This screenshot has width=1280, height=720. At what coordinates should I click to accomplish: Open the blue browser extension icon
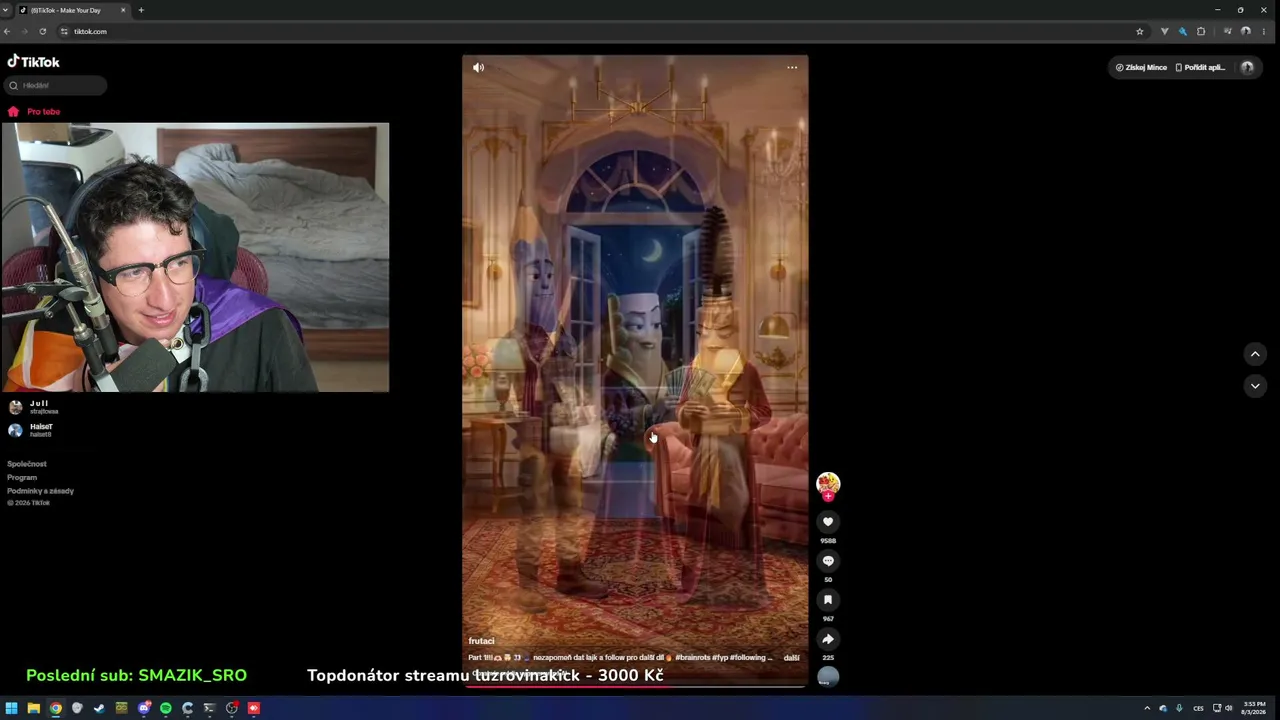(1182, 32)
